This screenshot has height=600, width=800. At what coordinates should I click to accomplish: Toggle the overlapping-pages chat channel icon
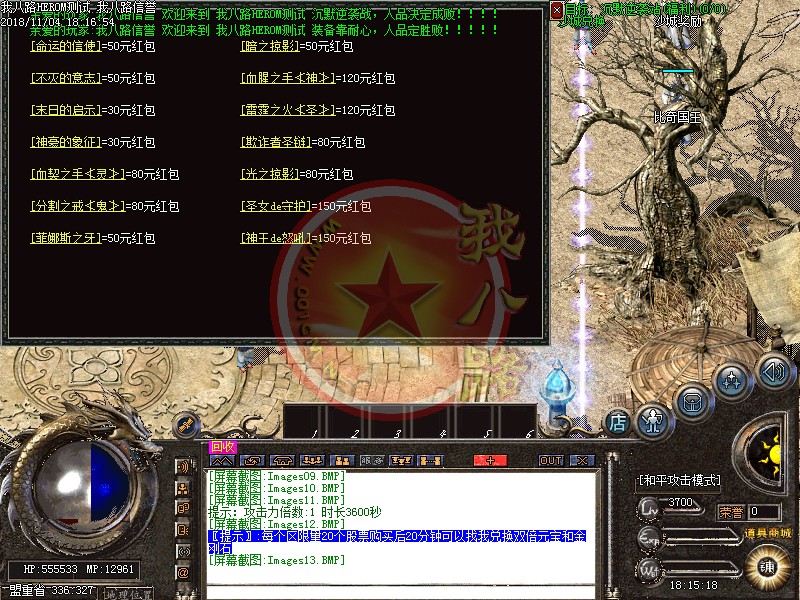[x=183, y=509]
